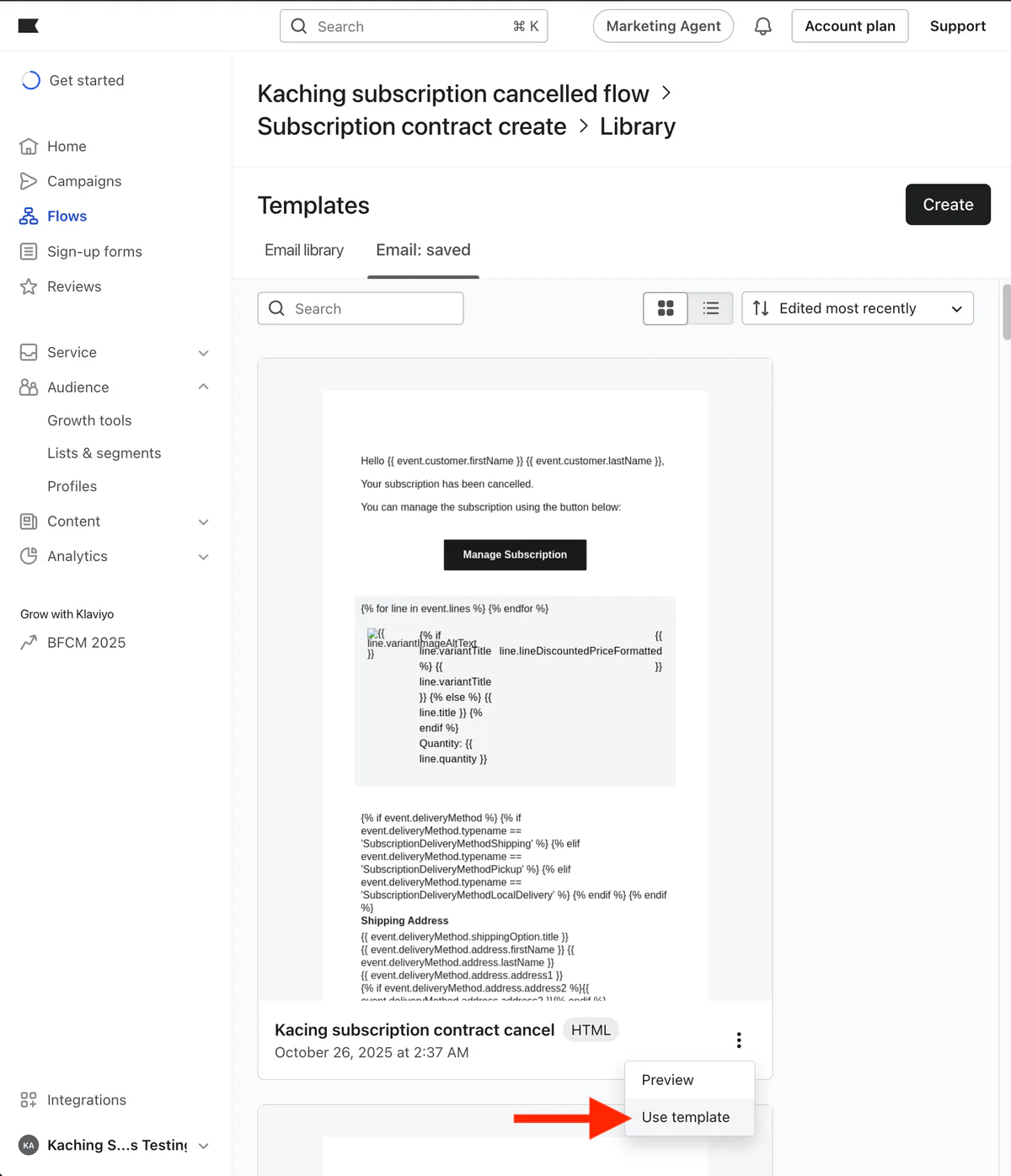Expand the Analytics section

[203, 557]
